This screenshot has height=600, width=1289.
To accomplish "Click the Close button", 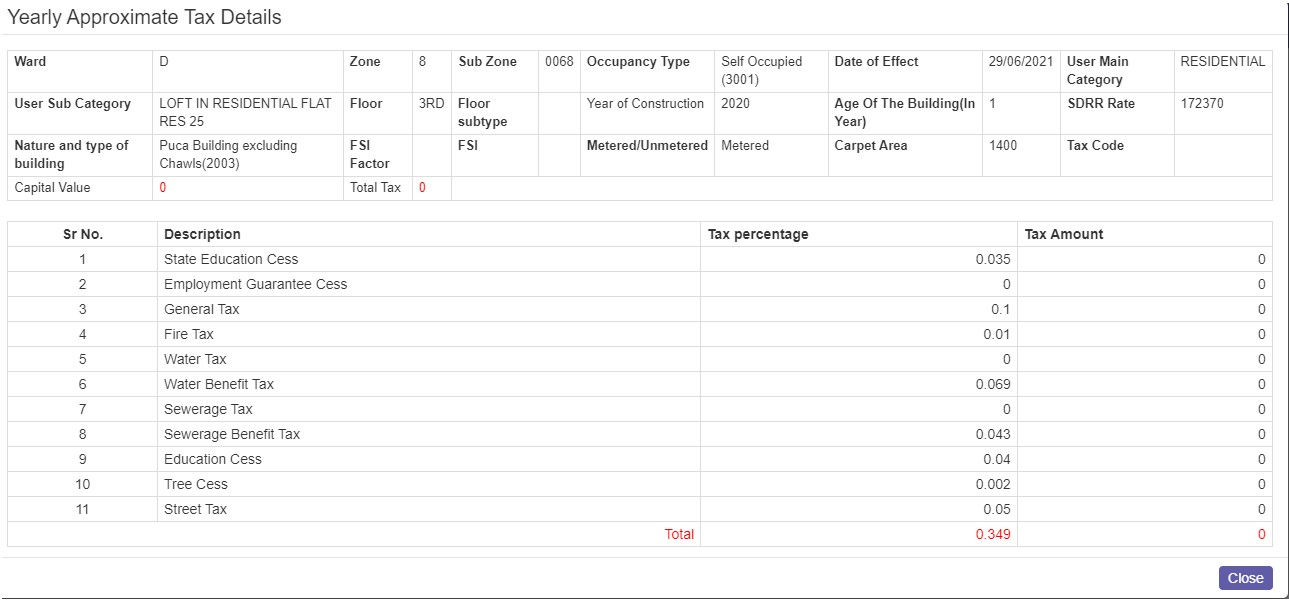I will coord(1245,577).
